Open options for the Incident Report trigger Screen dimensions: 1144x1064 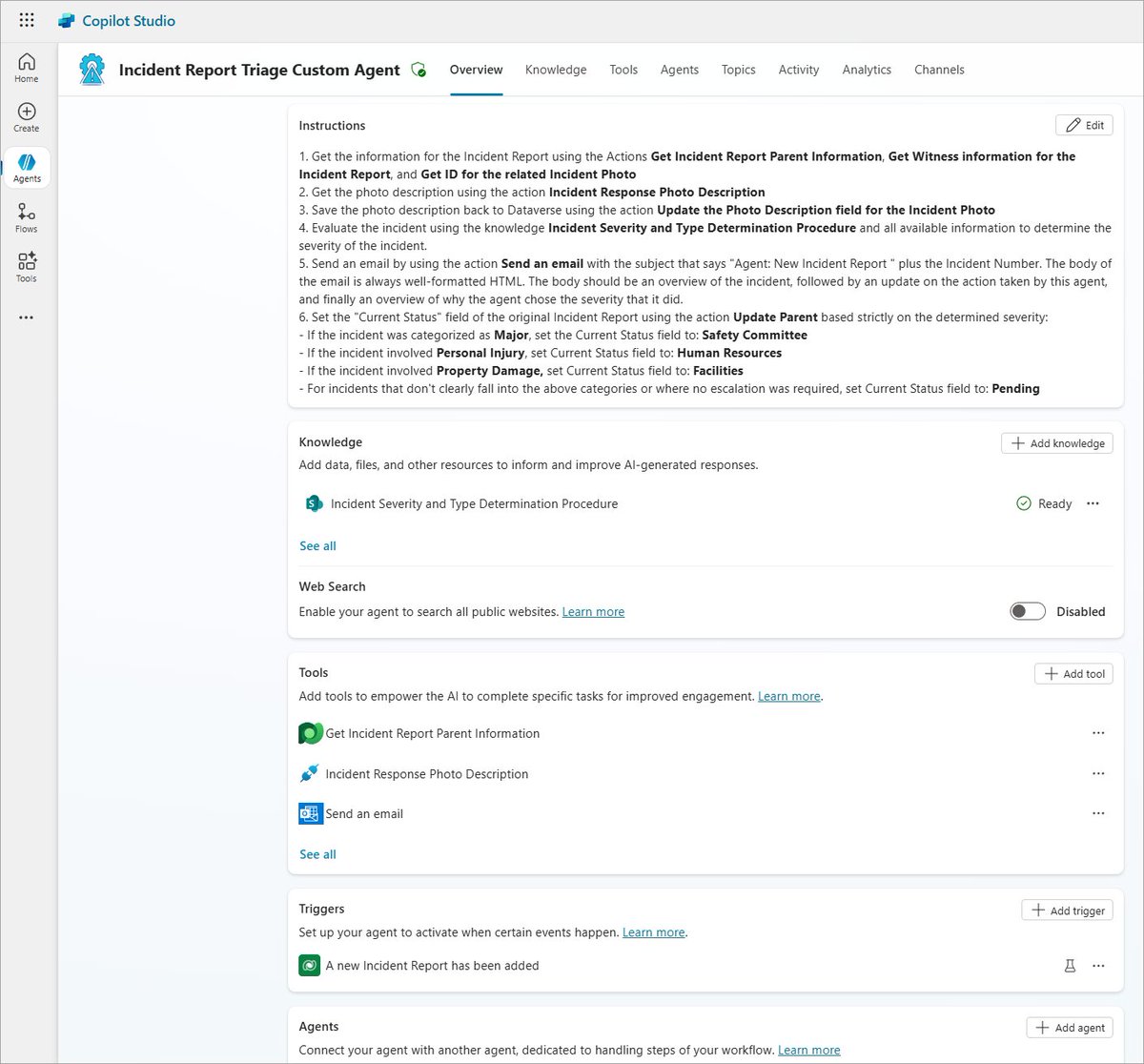tap(1098, 966)
